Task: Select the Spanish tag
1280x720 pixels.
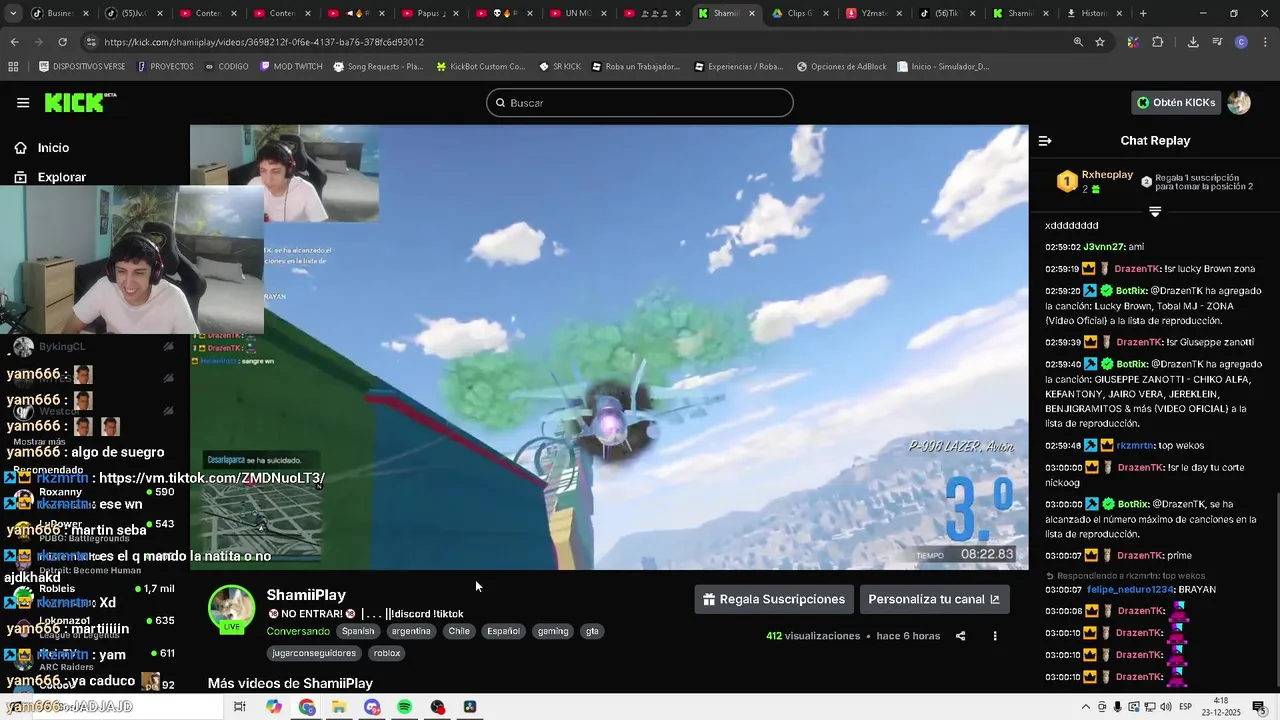Action: [x=357, y=631]
